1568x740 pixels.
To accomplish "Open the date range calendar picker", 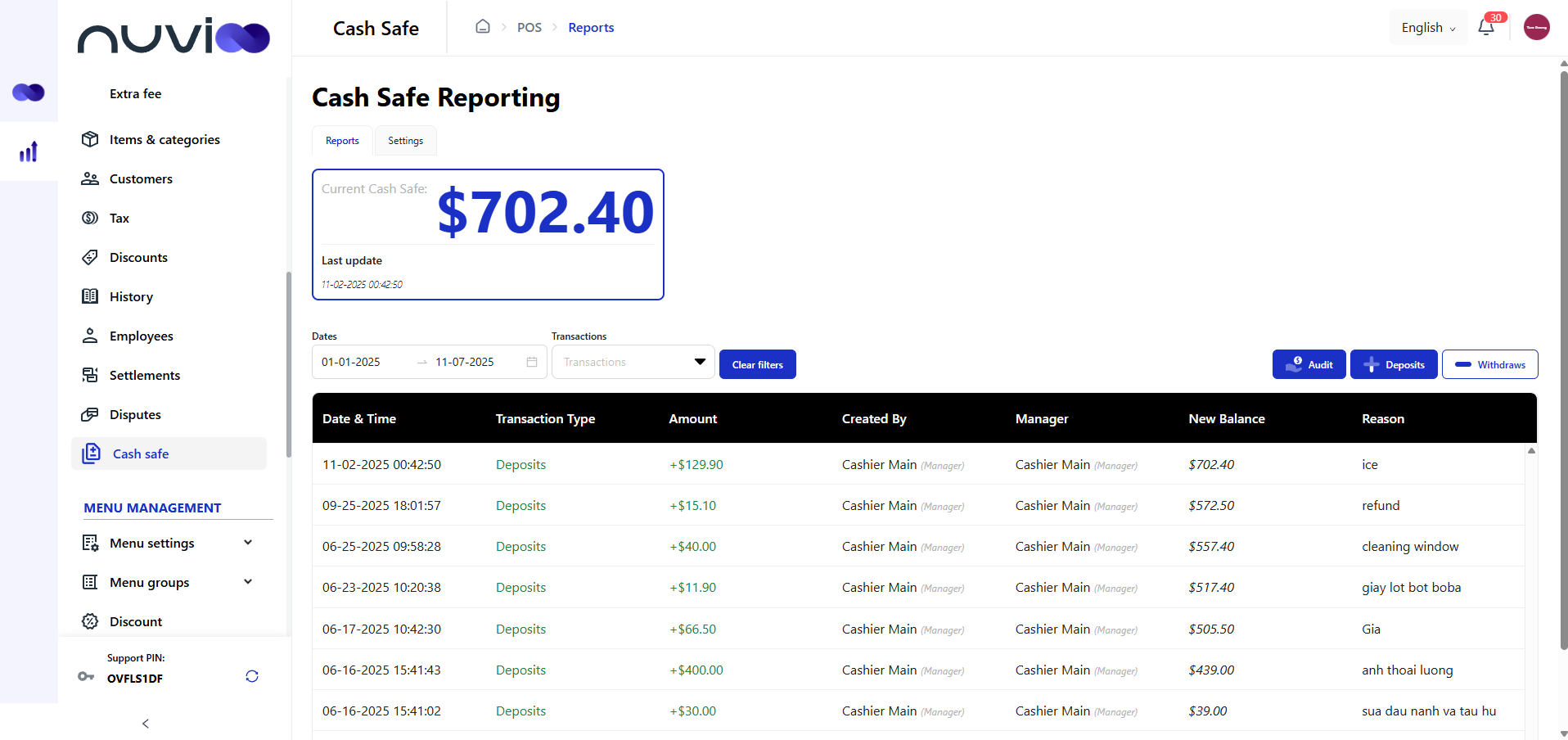I will point(531,362).
